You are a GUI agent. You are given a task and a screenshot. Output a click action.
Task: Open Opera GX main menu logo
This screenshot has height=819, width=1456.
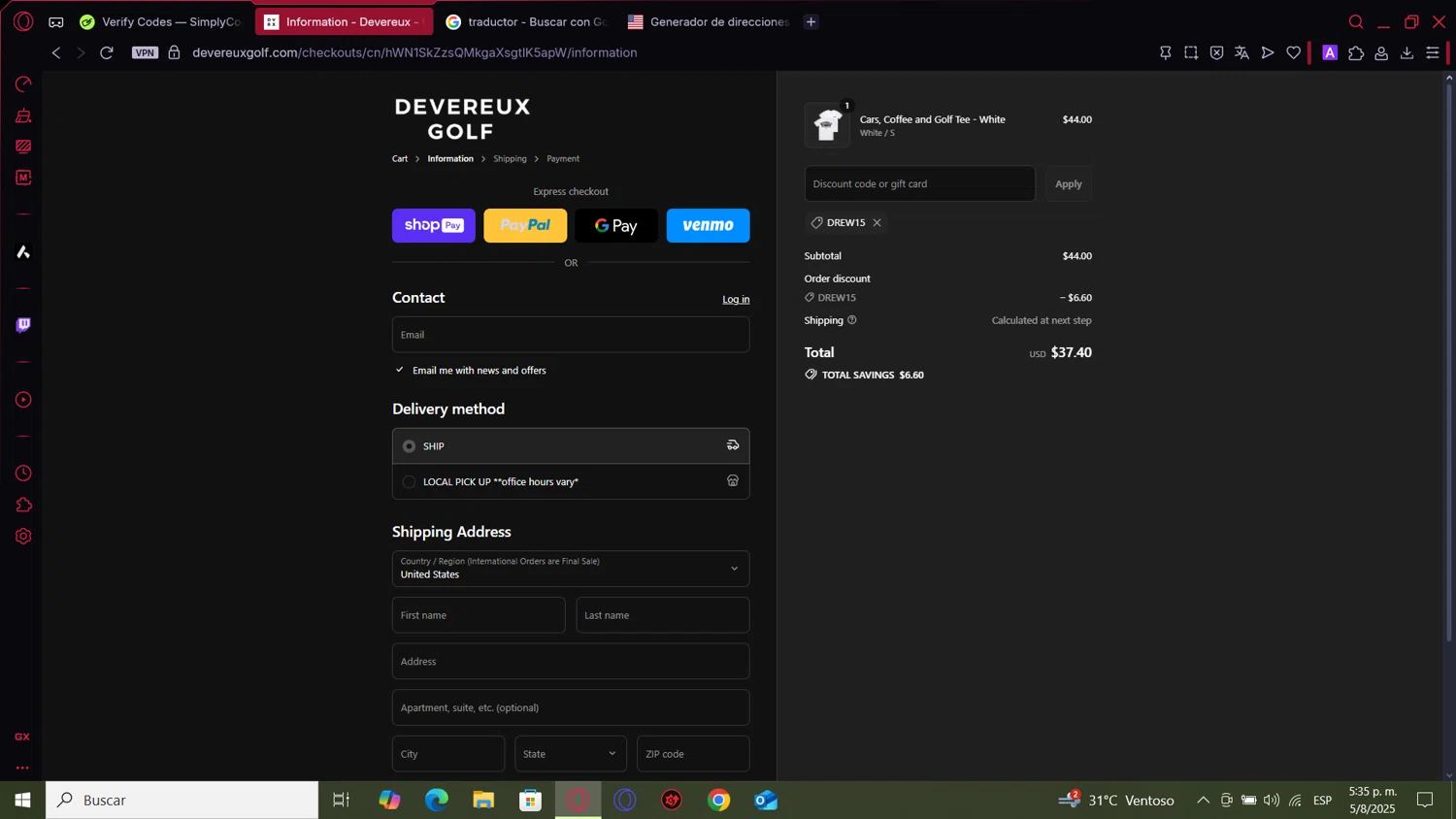coord(23,21)
